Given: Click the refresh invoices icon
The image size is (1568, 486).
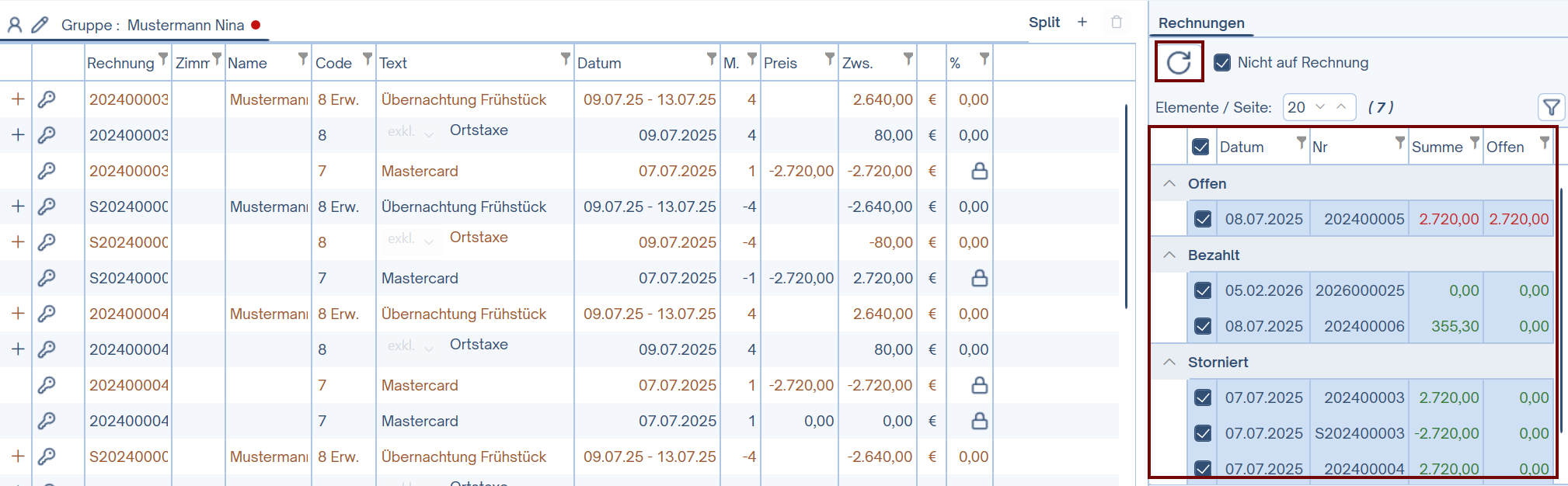Looking at the screenshot, I should [x=1179, y=62].
